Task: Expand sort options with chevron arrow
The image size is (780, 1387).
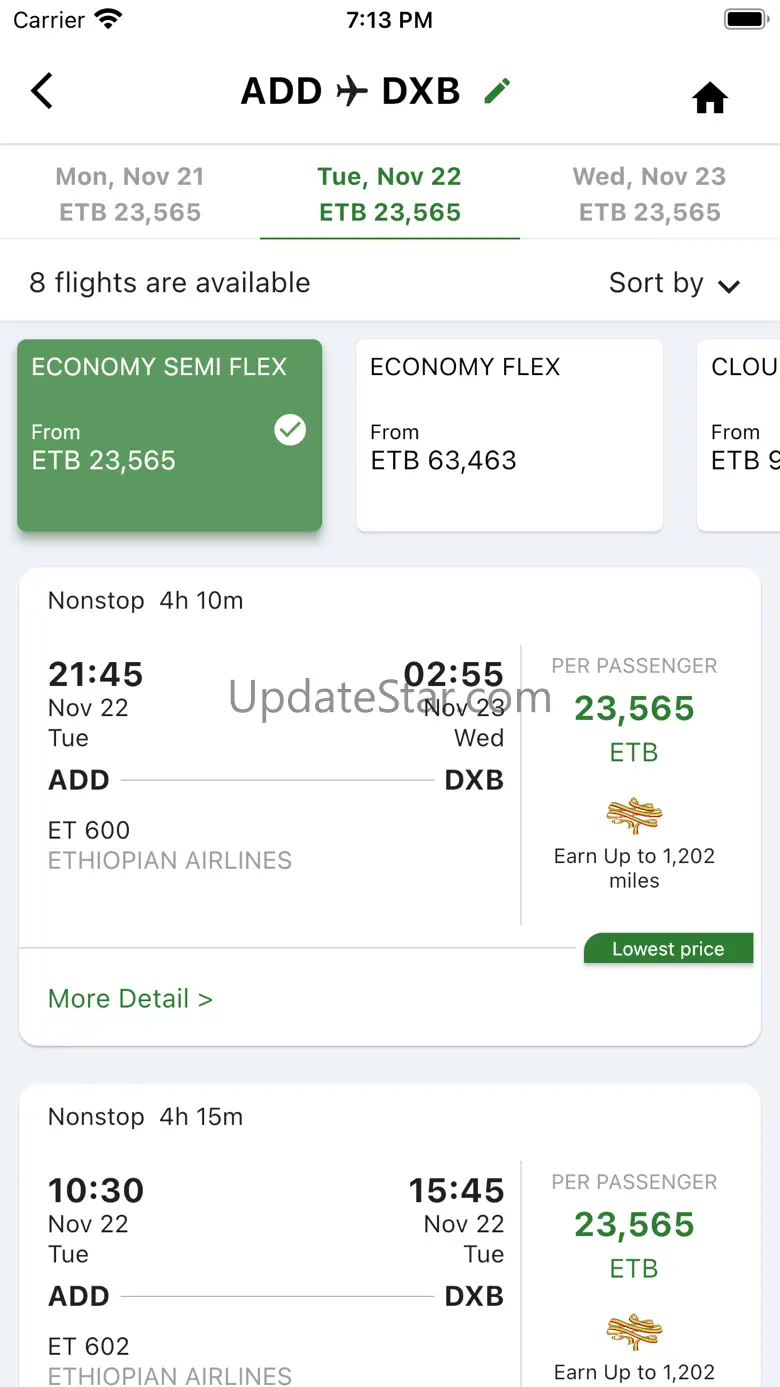Action: tap(730, 286)
